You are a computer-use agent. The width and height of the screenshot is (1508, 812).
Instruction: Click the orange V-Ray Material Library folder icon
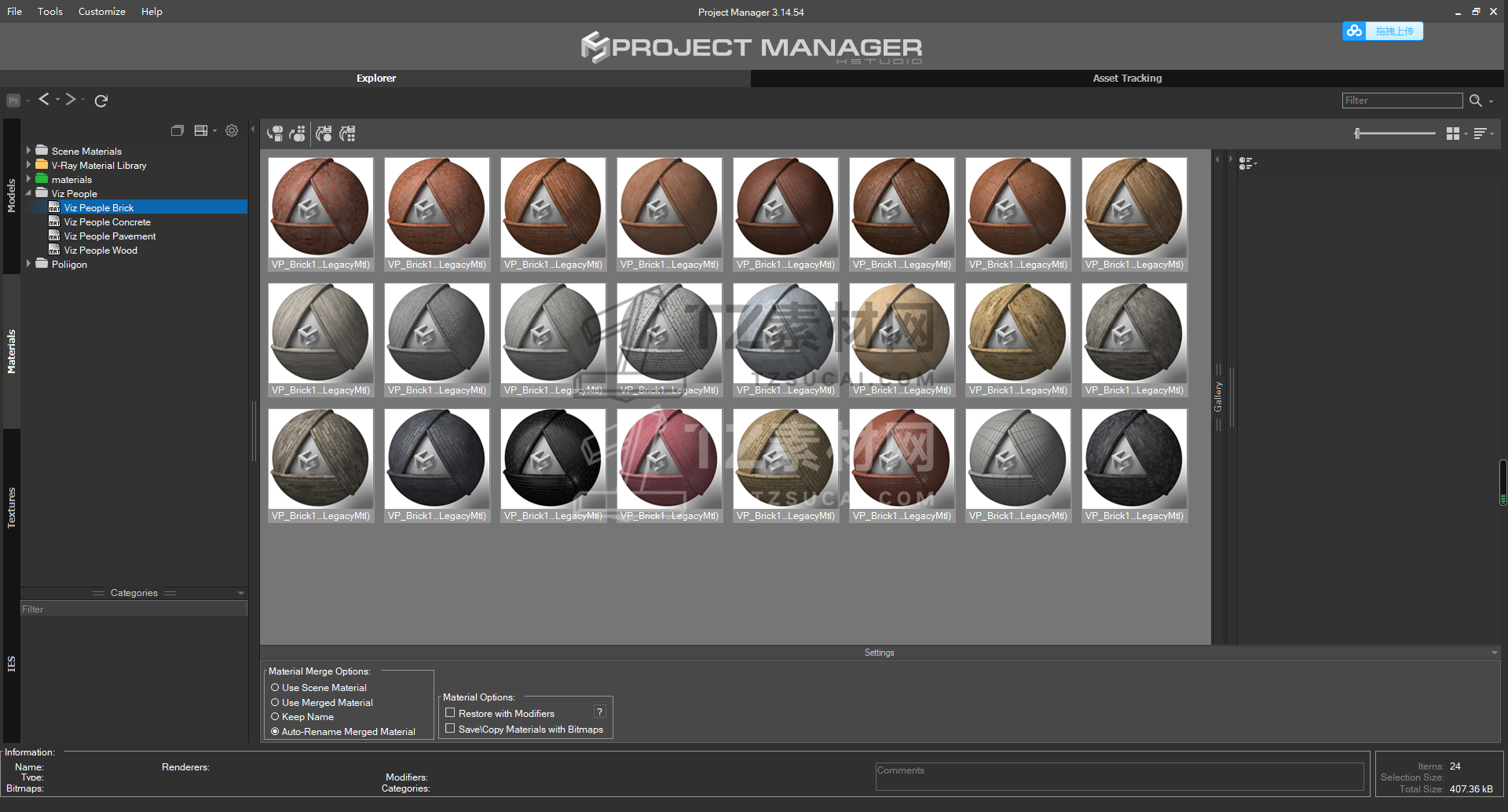tap(42, 165)
